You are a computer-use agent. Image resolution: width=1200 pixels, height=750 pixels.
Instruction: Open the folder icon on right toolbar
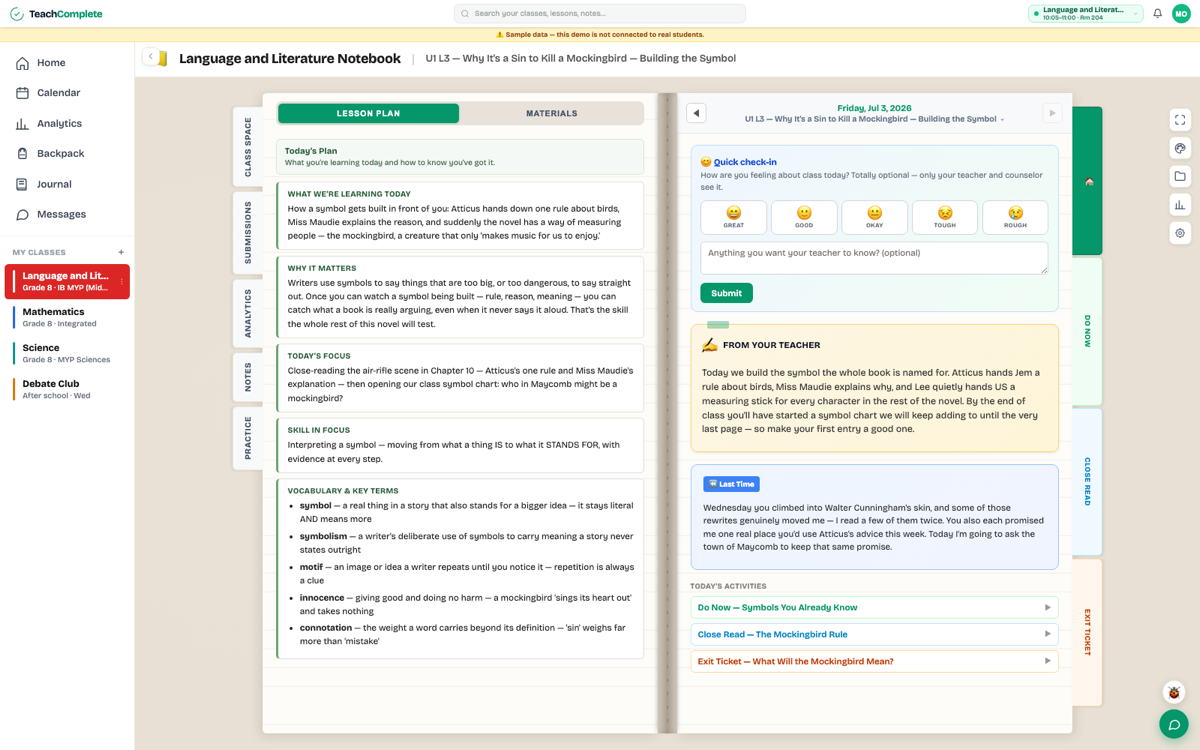tap(1180, 176)
